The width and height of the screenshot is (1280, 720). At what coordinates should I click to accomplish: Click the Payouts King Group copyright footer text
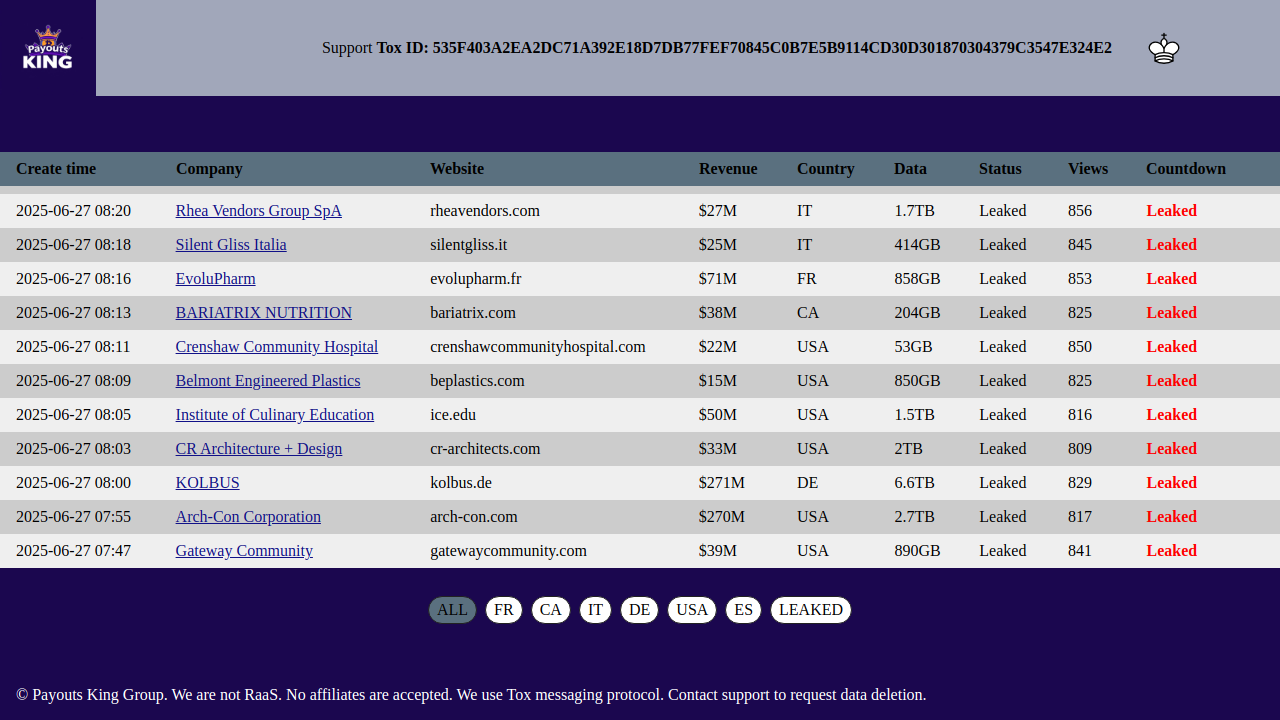click(x=471, y=695)
